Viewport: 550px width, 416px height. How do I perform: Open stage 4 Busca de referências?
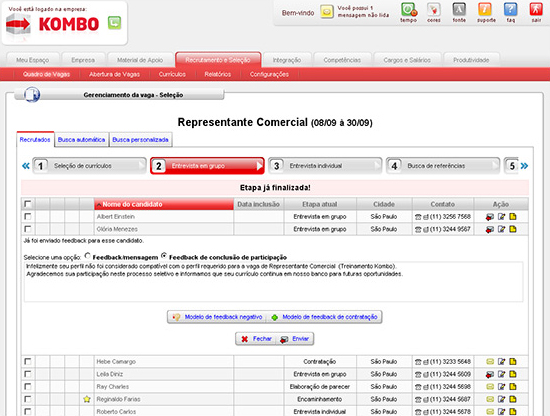443,166
